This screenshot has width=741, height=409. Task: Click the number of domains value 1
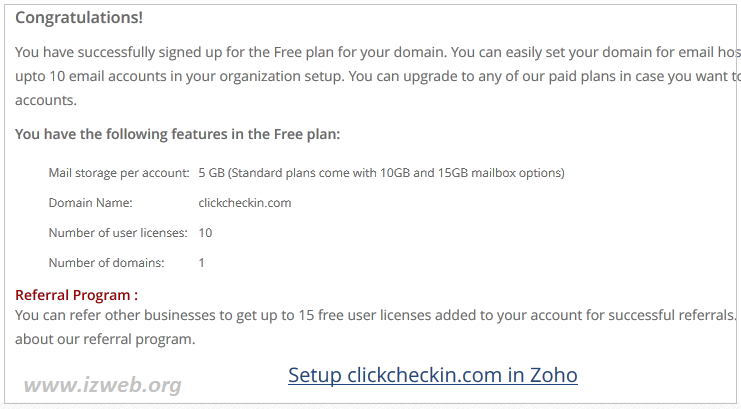point(202,263)
